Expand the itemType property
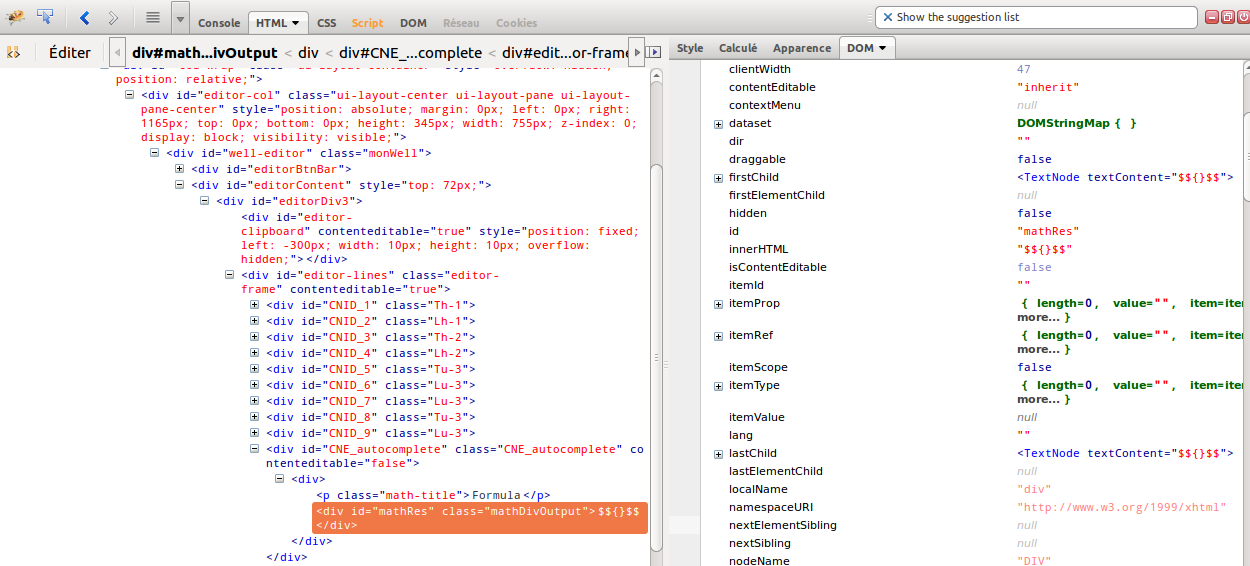The height and width of the screenshot is (566, 1250). (x=718, y=386)
